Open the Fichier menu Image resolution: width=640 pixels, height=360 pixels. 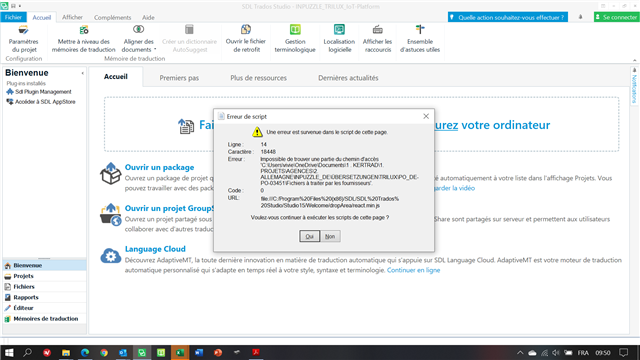(13, 17)
